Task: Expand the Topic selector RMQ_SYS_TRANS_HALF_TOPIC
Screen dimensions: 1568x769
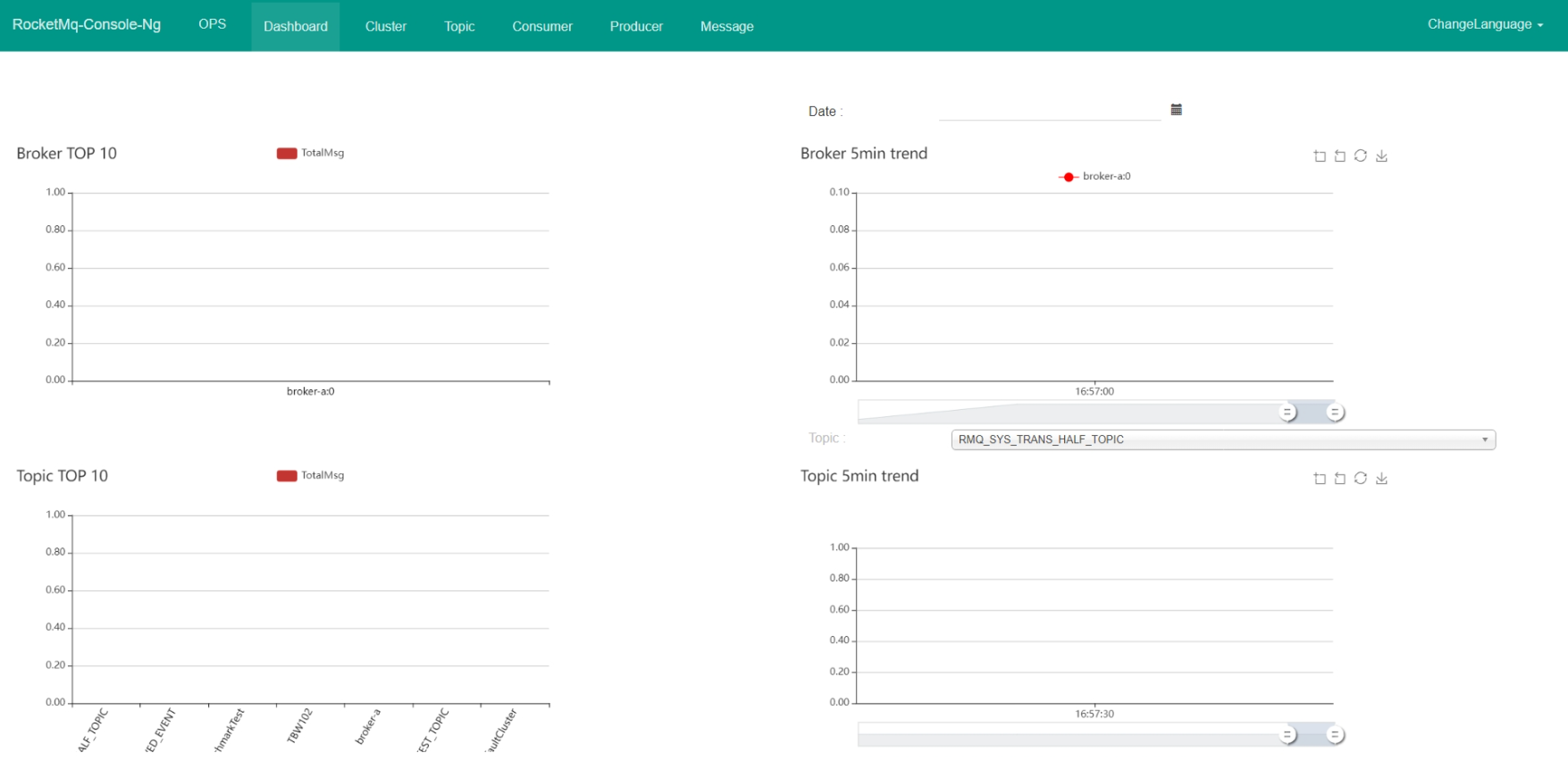Action: 1223,439
